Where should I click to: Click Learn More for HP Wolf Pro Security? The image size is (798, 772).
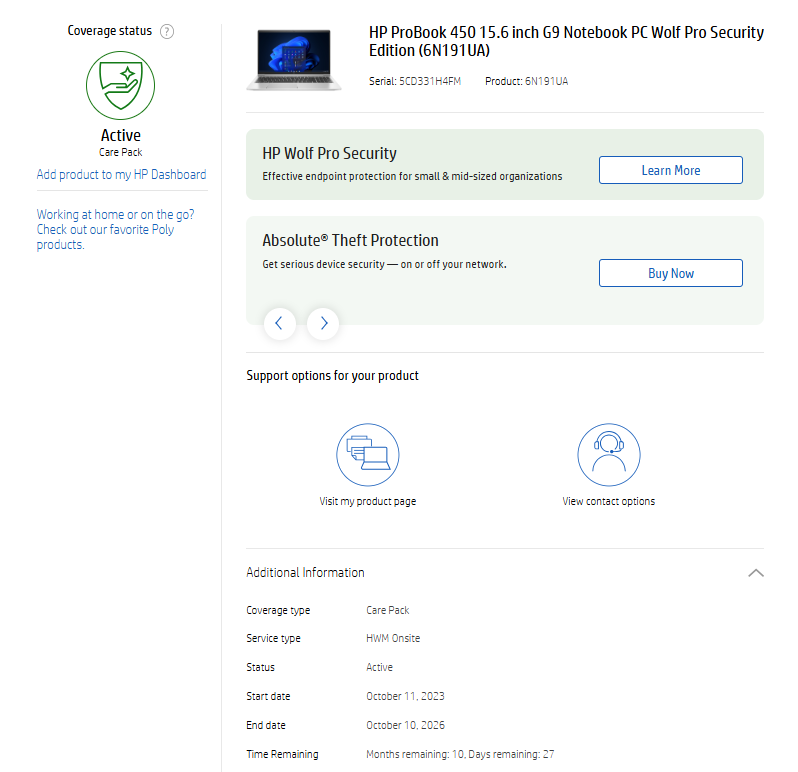point(670,170)
